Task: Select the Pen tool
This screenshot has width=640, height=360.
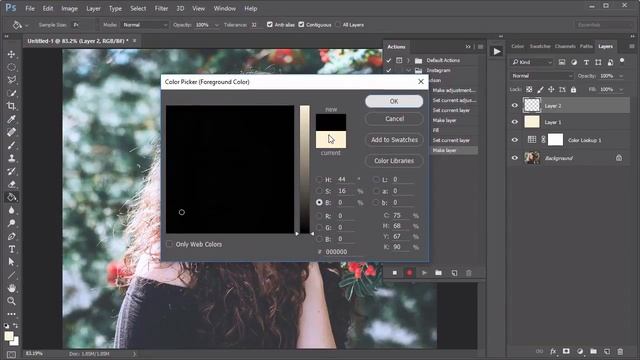Action: tap(11, 236)
